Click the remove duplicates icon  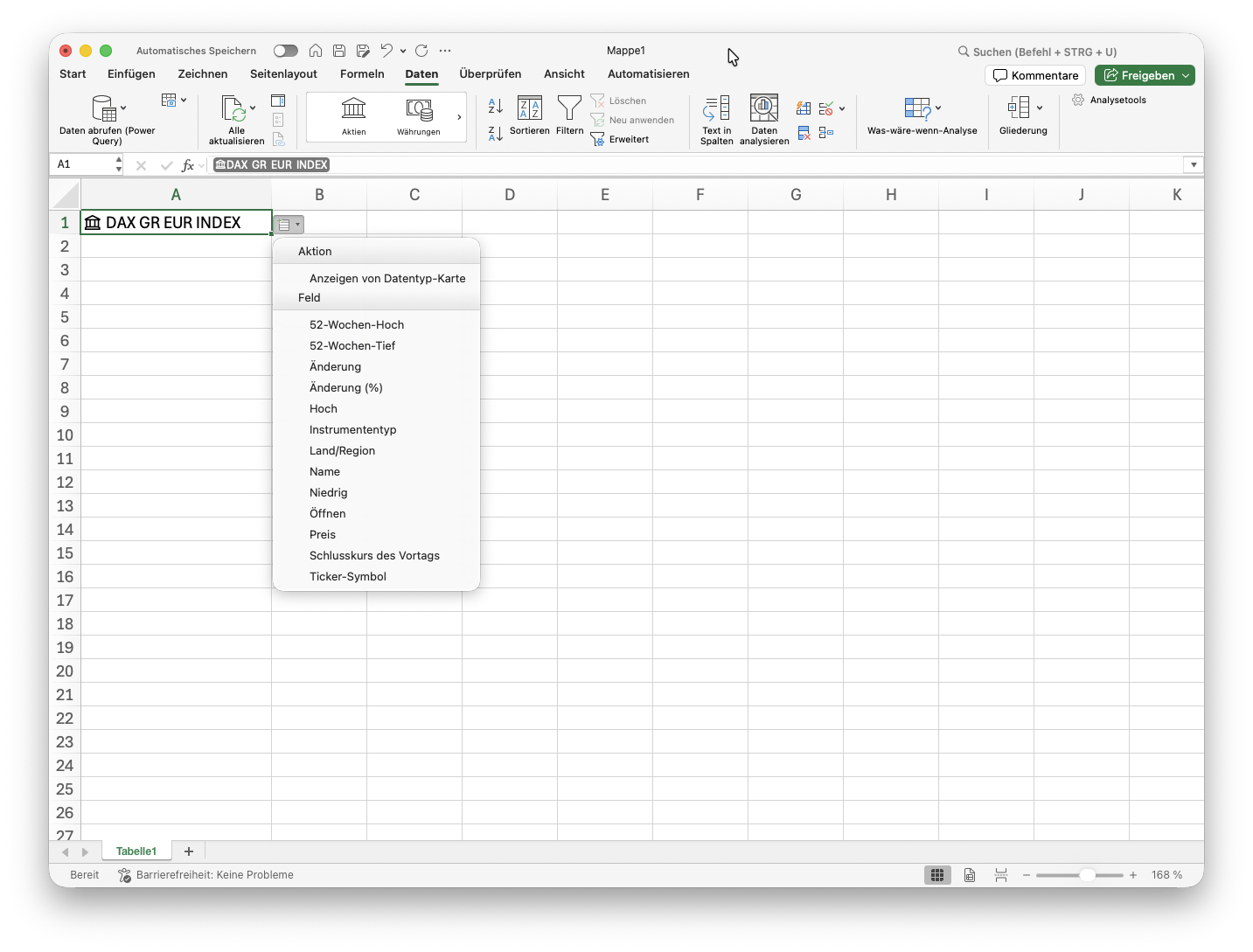804,133
